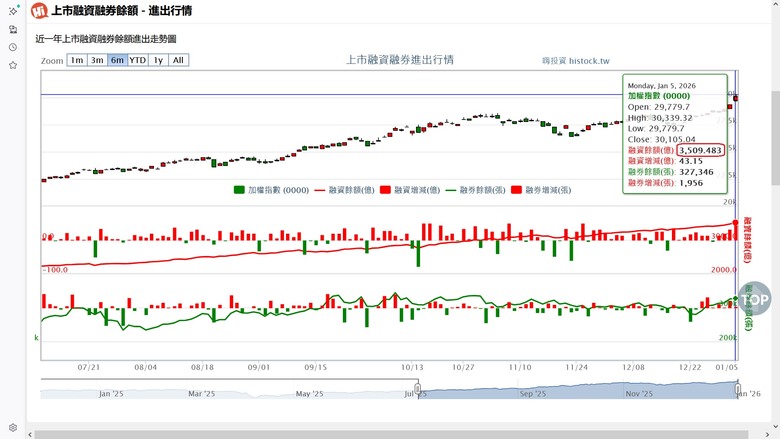Click the scroll left arrow

(30, 435)
